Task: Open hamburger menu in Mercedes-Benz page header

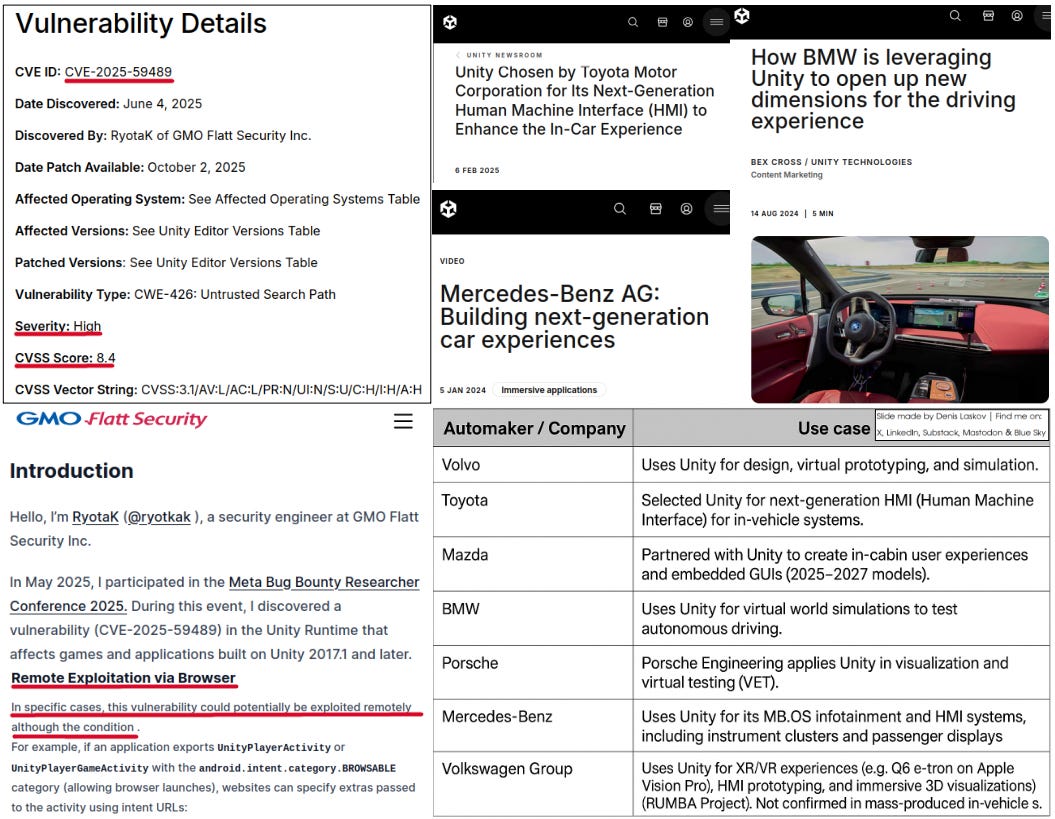Action: [720, 209]
